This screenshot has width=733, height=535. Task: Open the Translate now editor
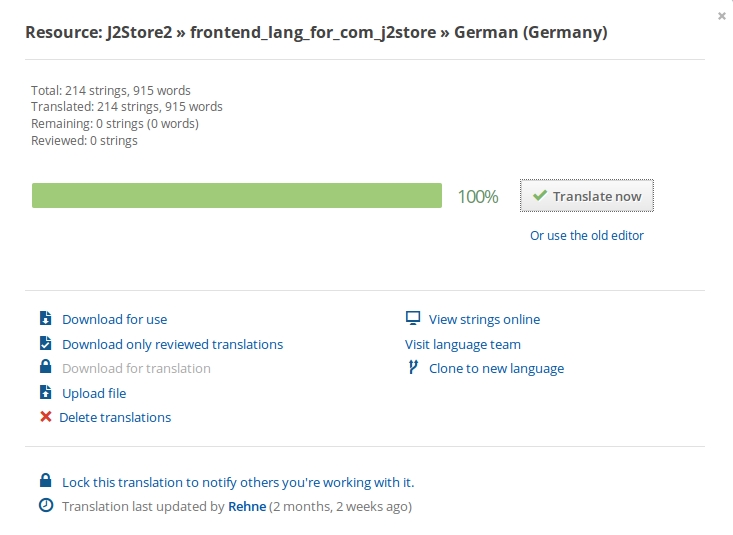coord(587,195)
